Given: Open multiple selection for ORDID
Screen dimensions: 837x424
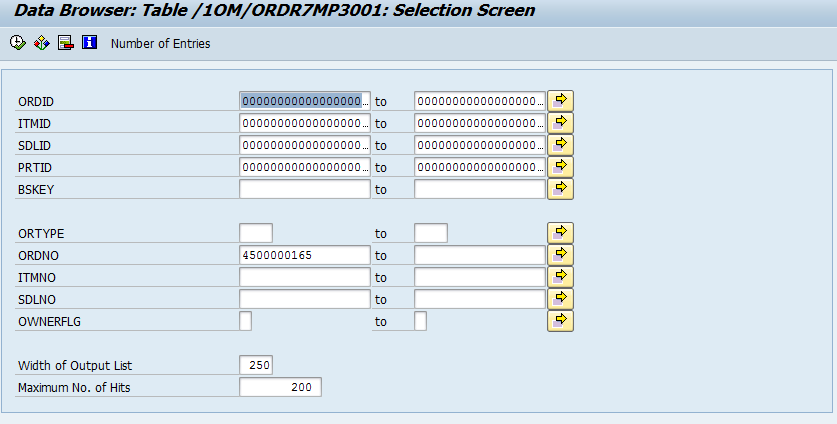Looking at the screenshot, I should [560, 100].
